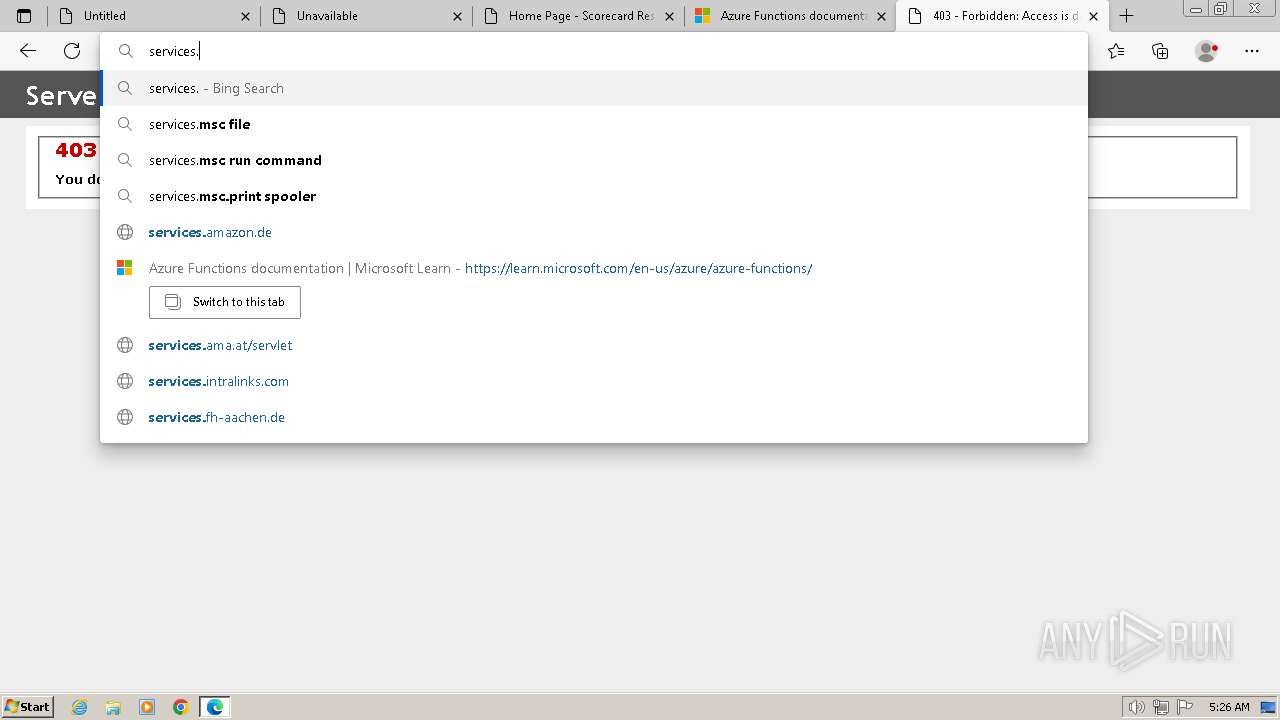1280x720 pixels.
Task: Open the Collections icon
Action: [1160, 51]
